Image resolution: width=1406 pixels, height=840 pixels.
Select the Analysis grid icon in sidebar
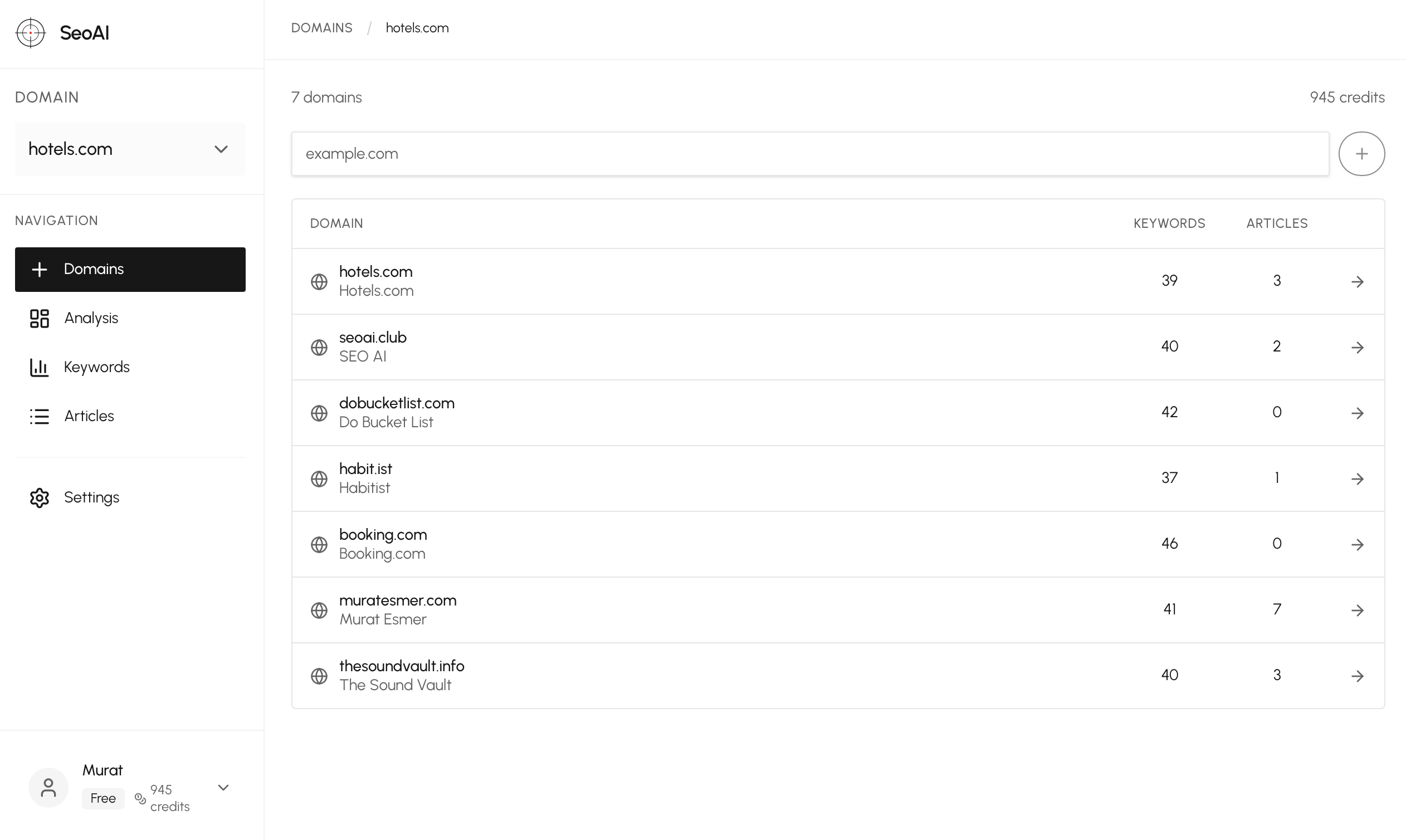[39, 318]
